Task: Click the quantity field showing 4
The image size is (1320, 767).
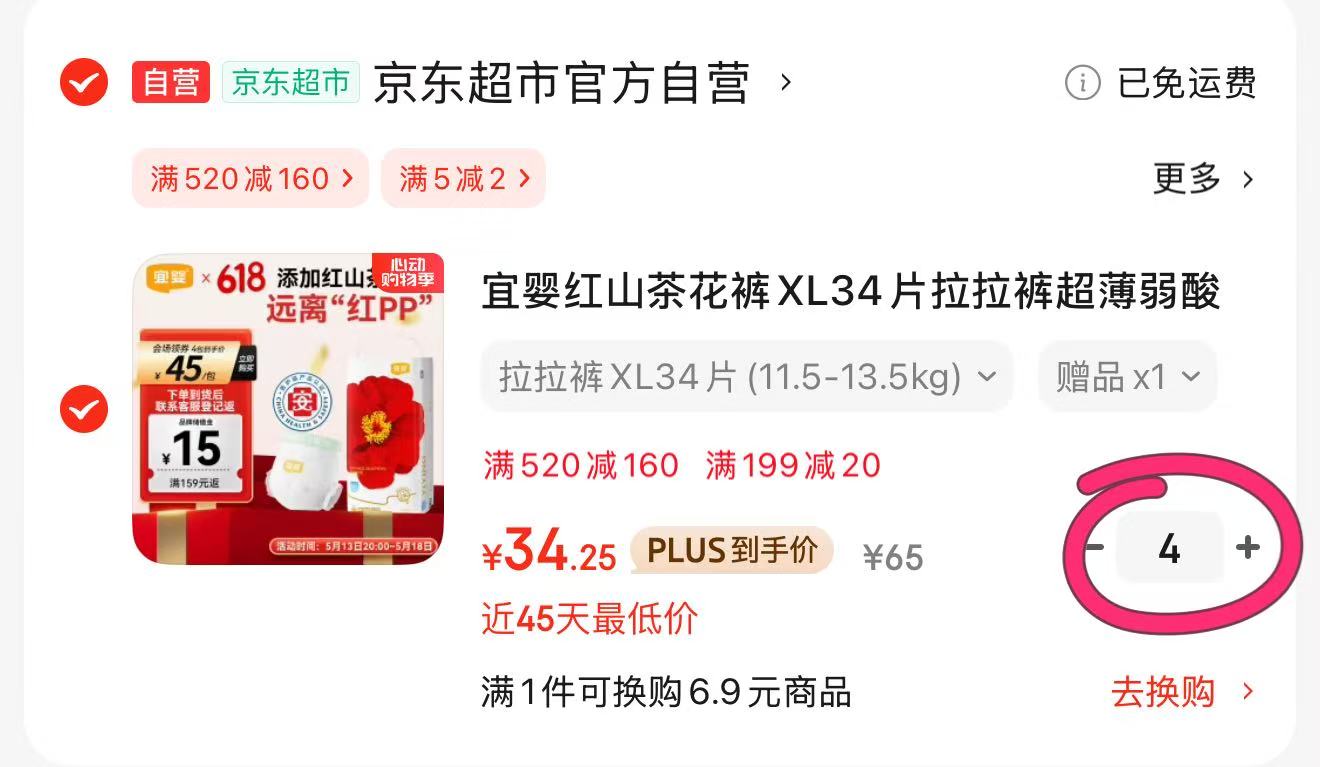Action: [1170, 547]
